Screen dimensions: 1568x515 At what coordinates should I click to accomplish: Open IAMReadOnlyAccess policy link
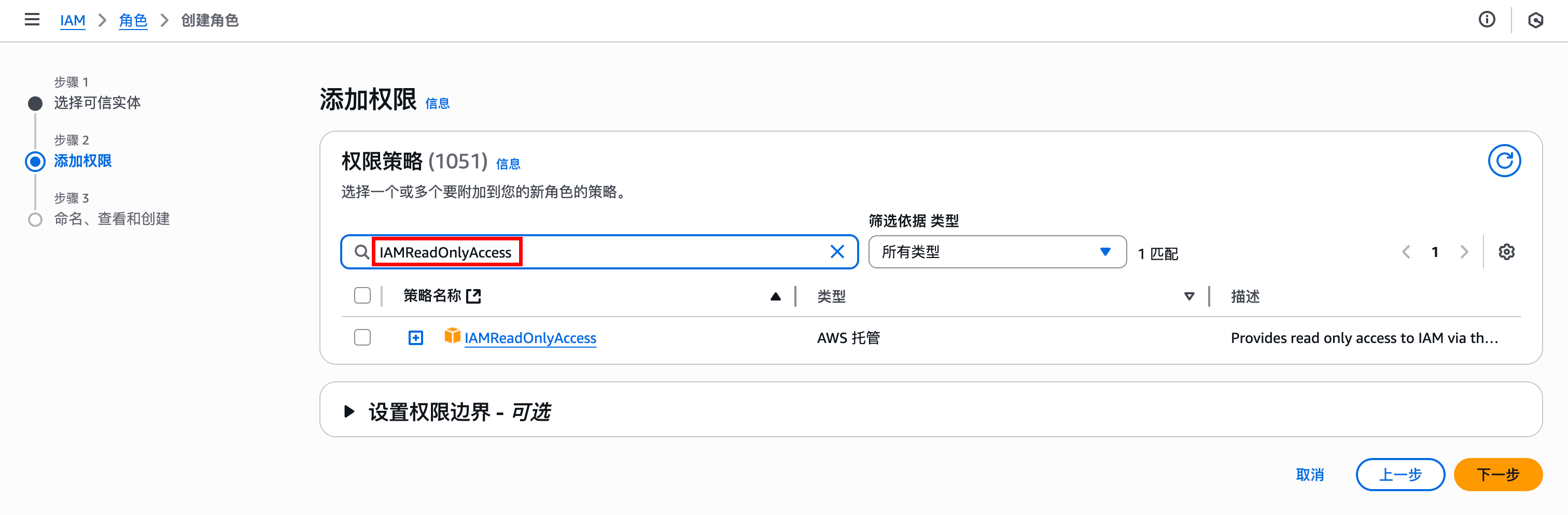[x=530, y=338]
